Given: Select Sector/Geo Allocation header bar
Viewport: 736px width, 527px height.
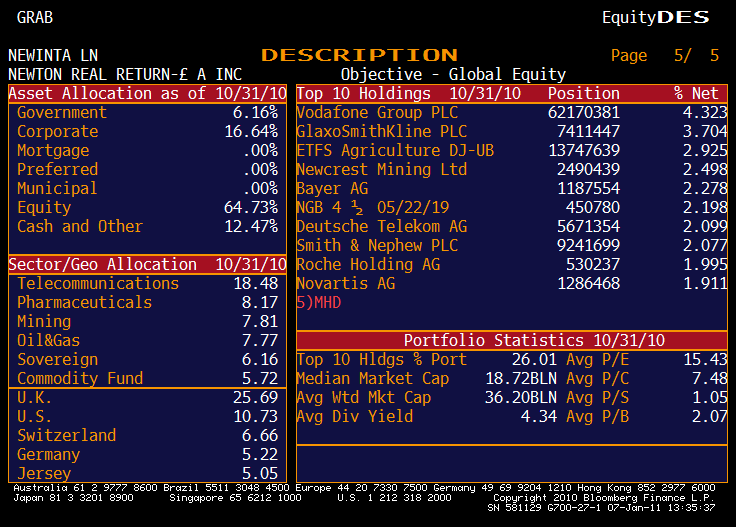Looking at the screenshot, I should (x=145, y=264).
